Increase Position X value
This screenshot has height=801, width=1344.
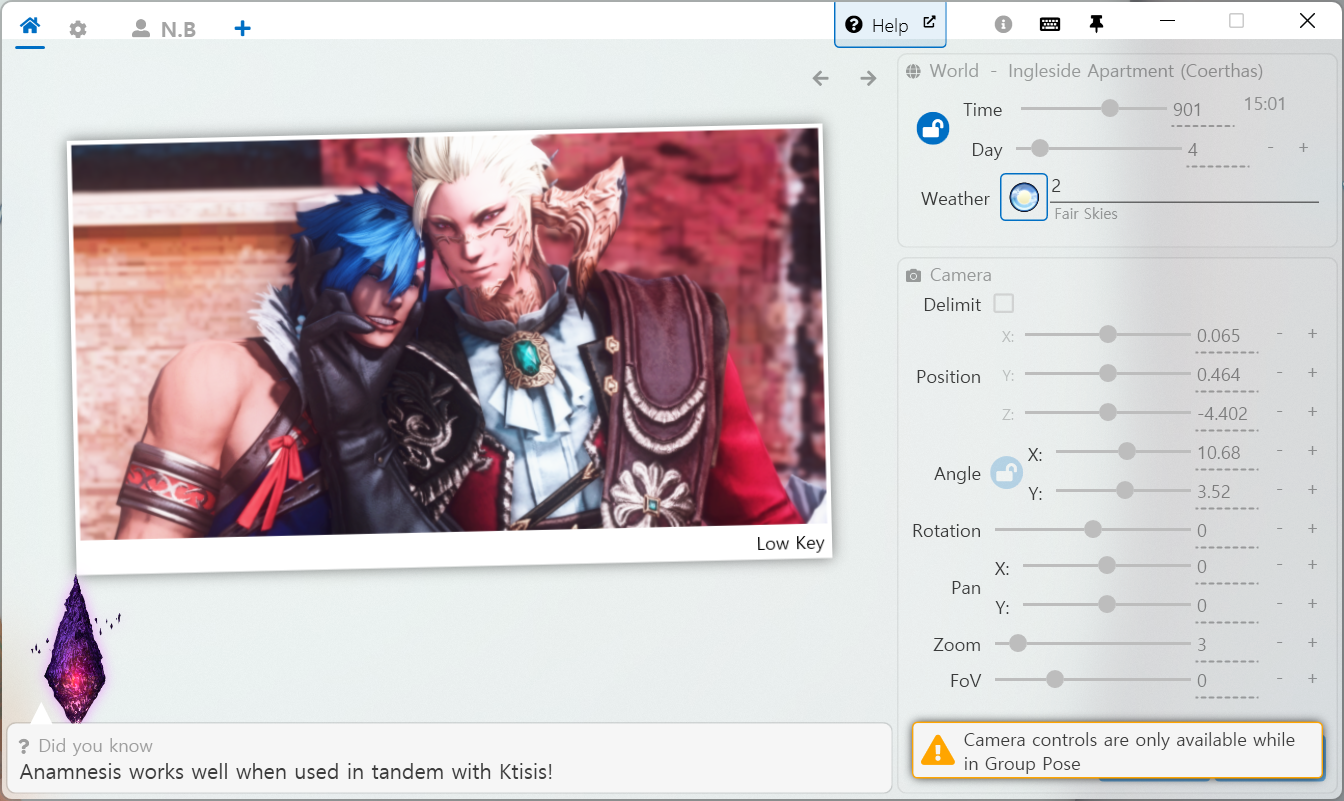(x=1312, y=334)
